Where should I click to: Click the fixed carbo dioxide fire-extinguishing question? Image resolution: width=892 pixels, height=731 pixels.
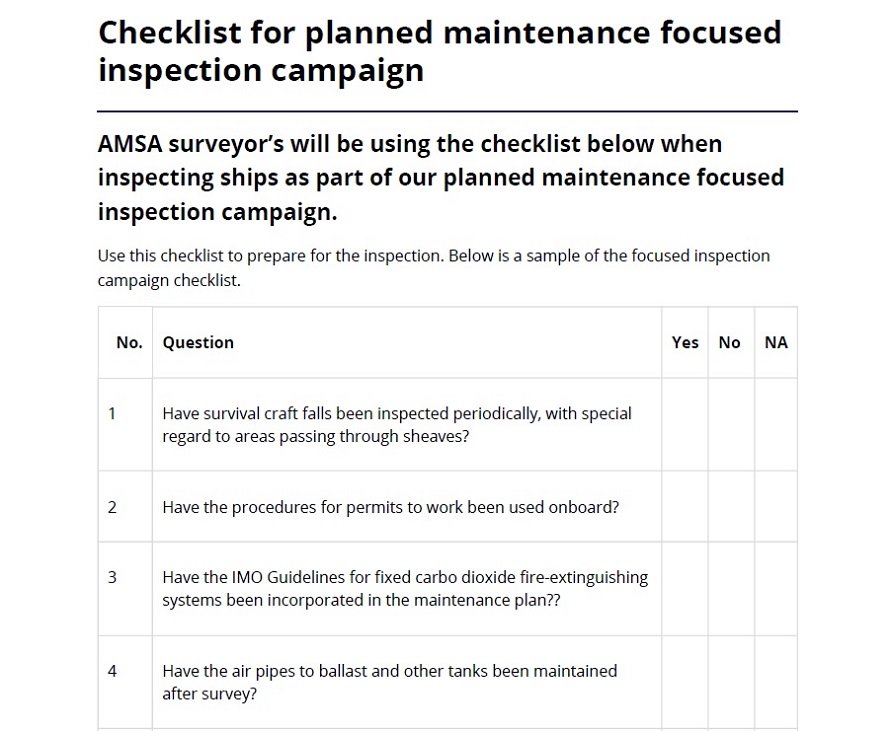point(405,589)
